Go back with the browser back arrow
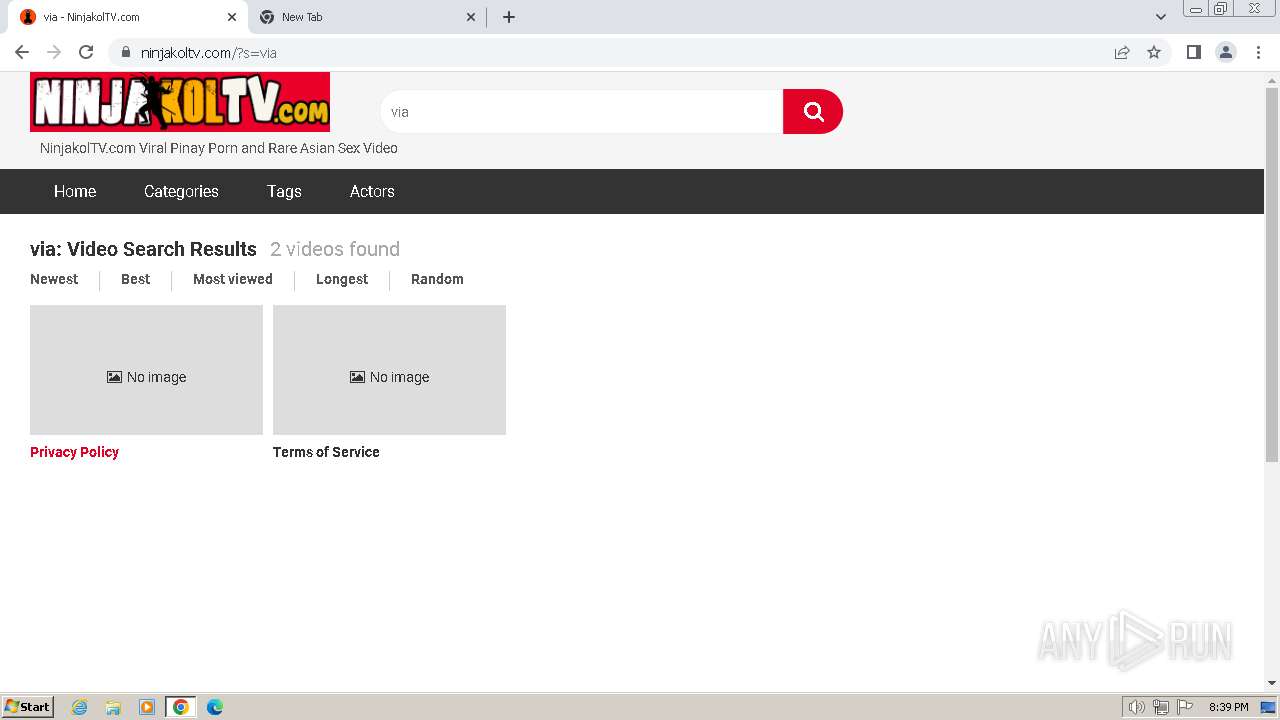 tap(22, 52)
